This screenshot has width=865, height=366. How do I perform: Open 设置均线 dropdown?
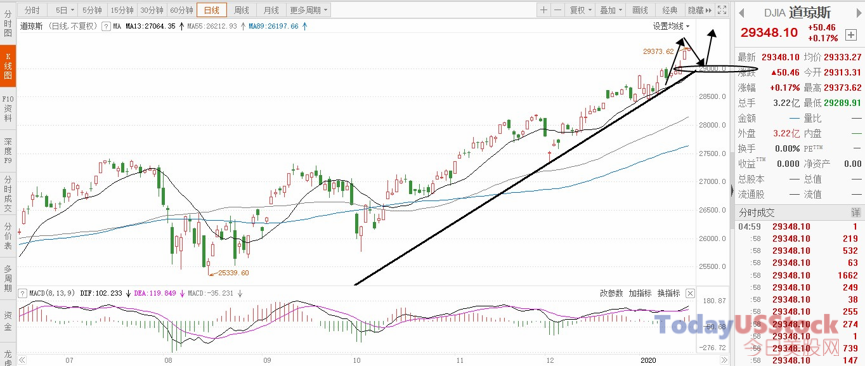(671, 26)
